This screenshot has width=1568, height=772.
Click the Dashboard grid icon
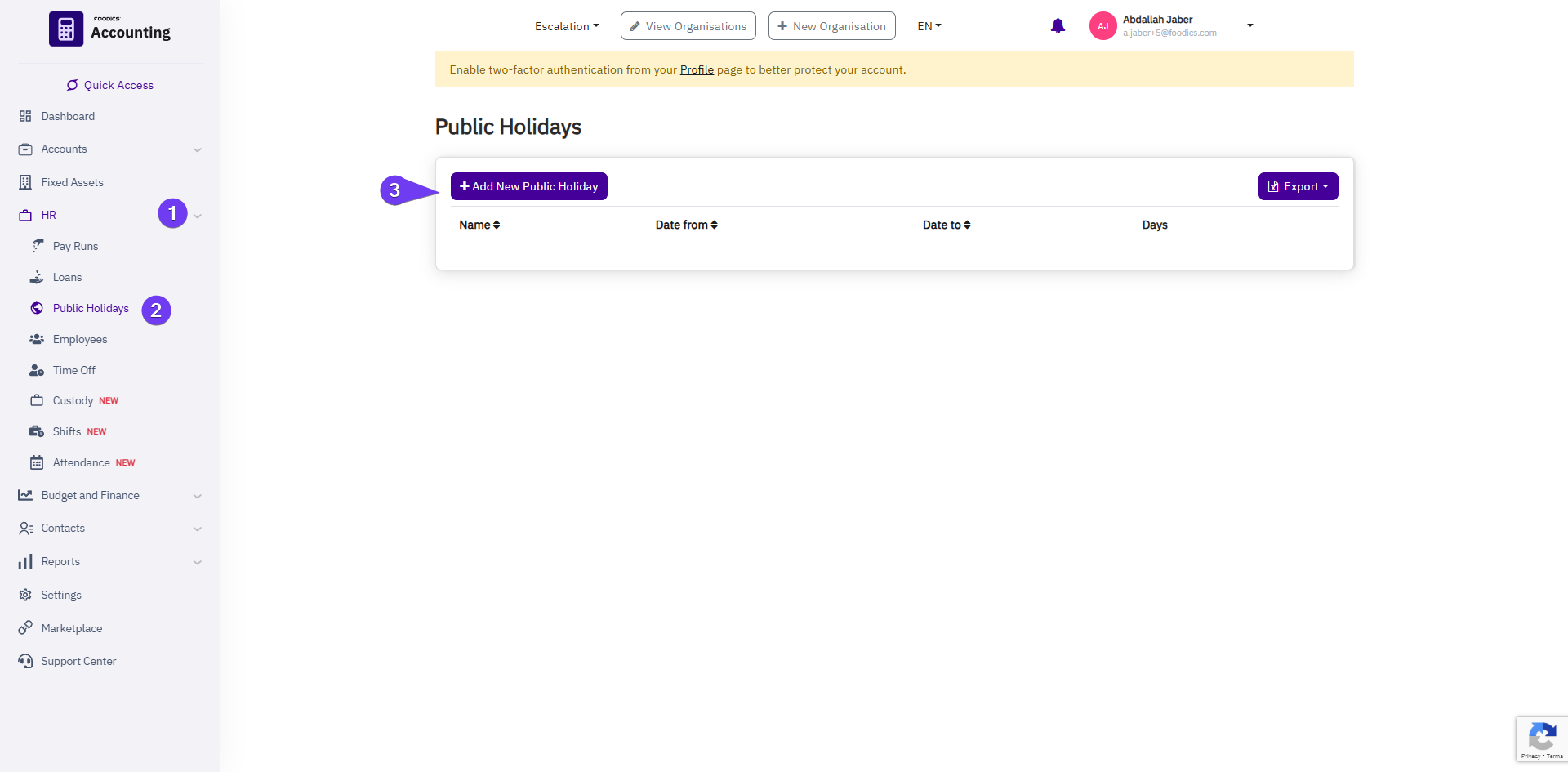pos(25,116)
